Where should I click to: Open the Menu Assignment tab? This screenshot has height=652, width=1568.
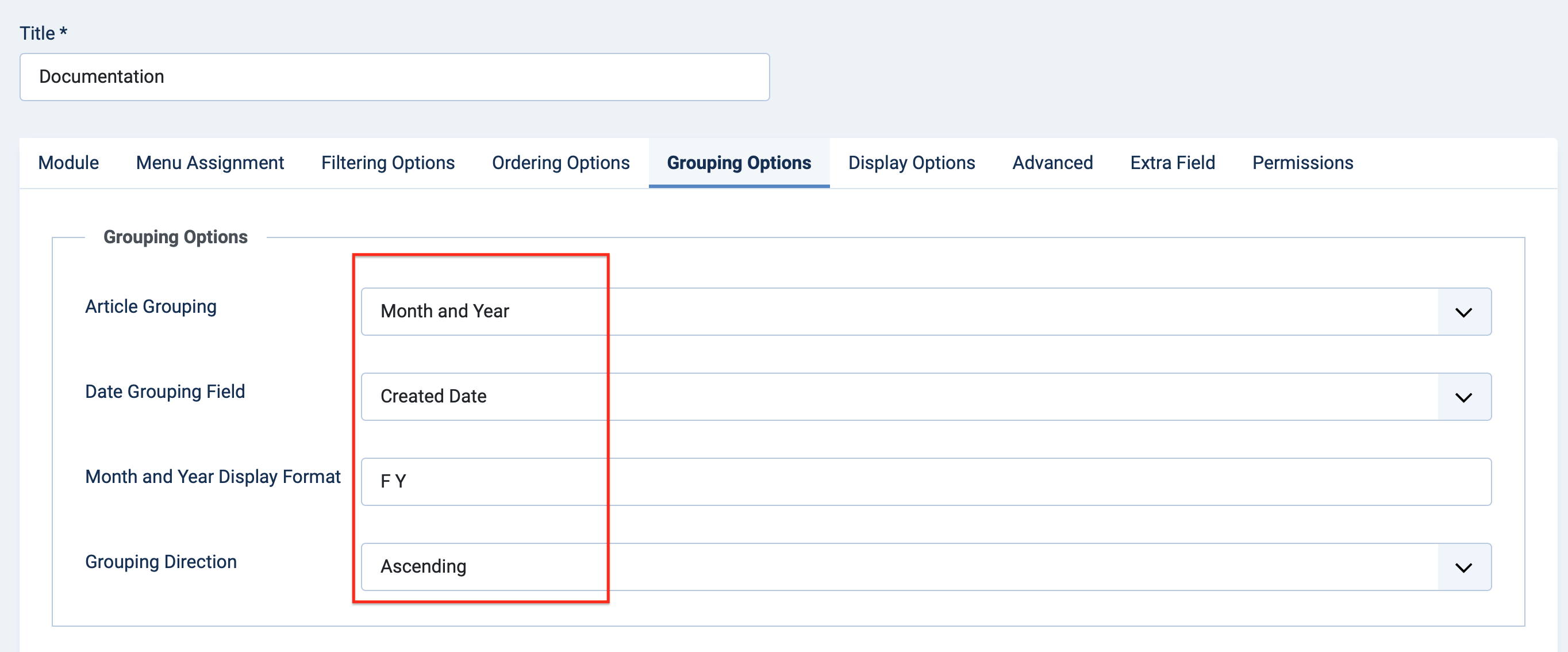[x=210, y=163]
